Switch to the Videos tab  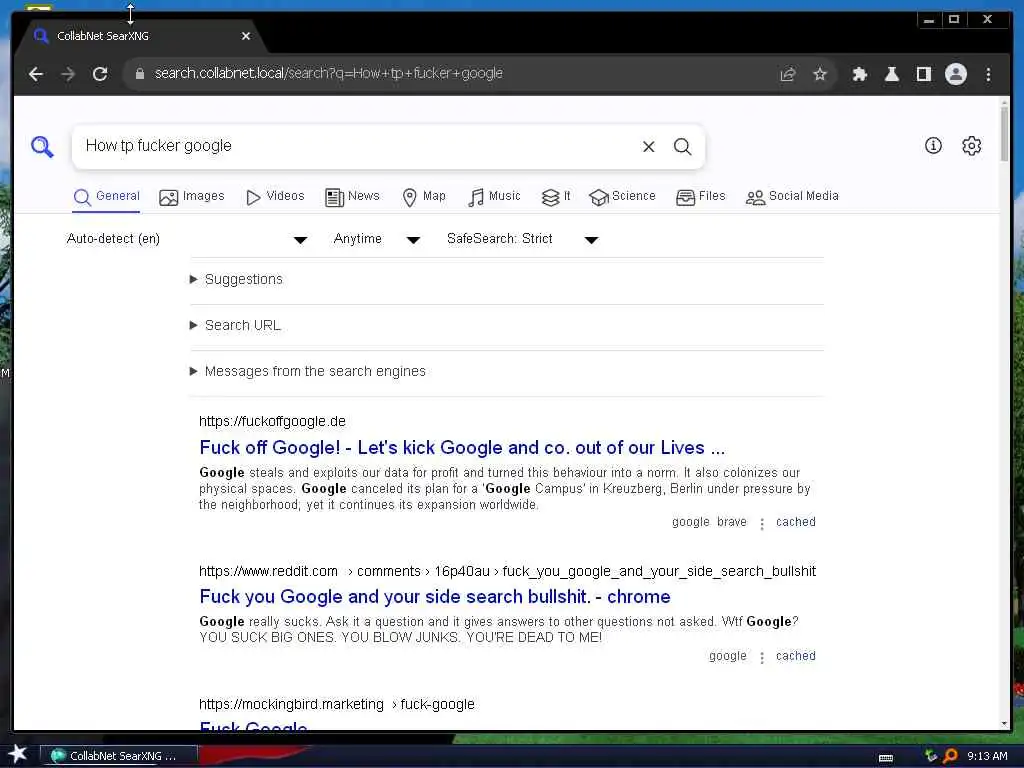[275, 197]
